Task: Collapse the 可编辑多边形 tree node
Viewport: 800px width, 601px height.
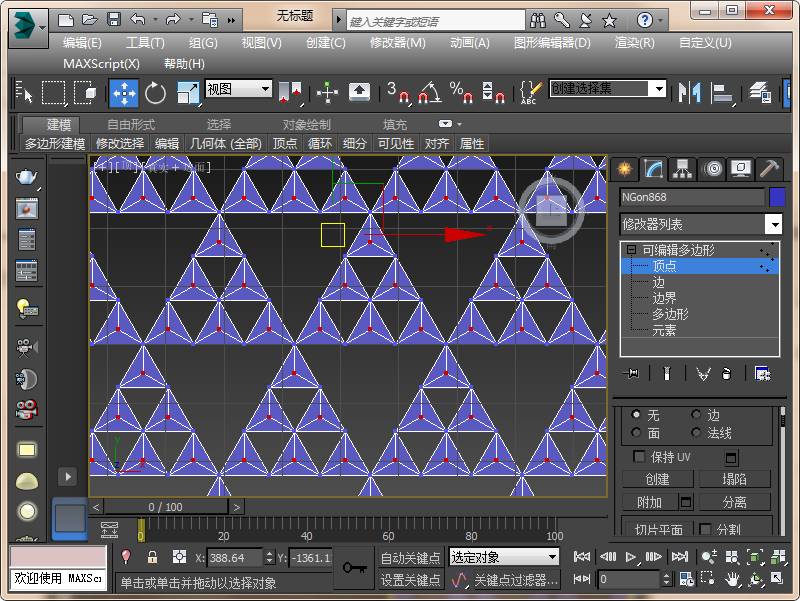Action: pyautogui.click(x=632, y=249)
